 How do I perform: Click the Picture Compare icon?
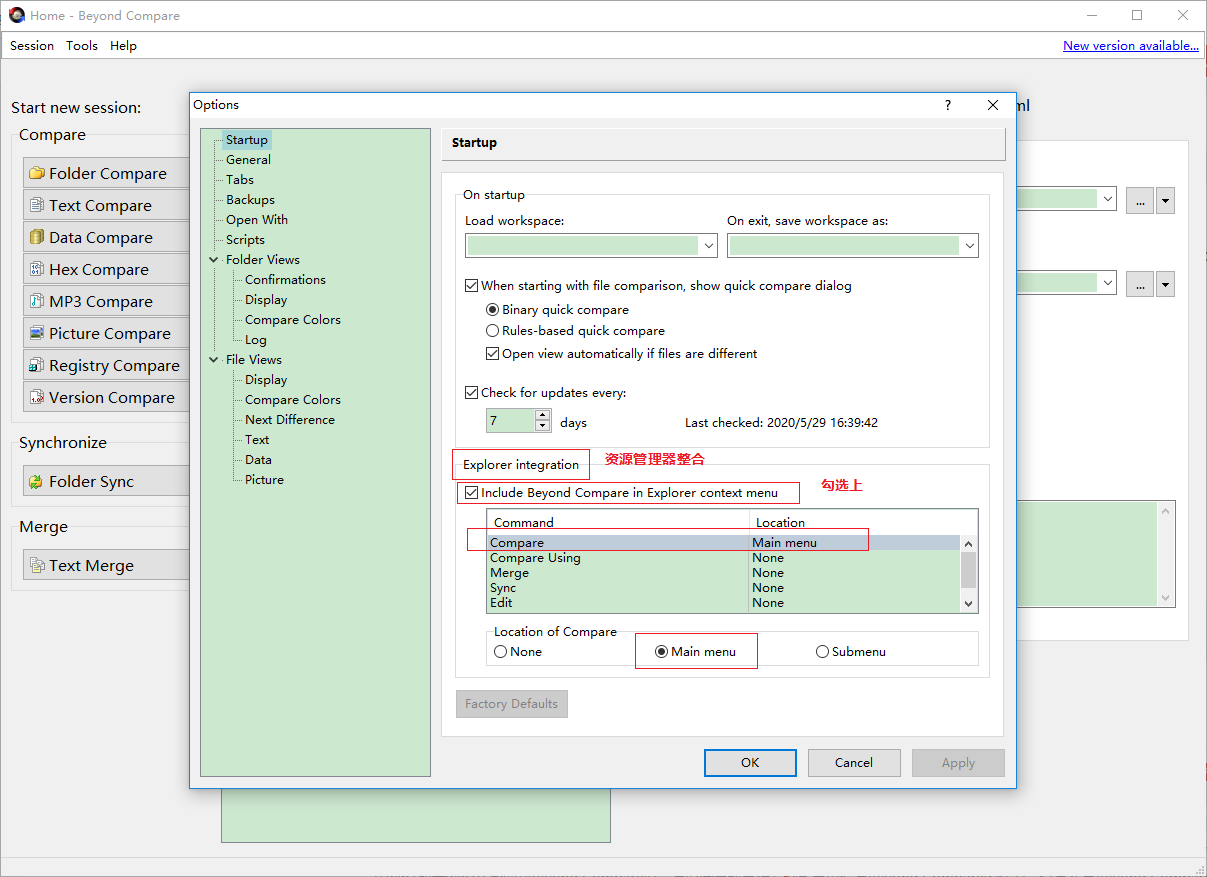(x=37, y=333)
